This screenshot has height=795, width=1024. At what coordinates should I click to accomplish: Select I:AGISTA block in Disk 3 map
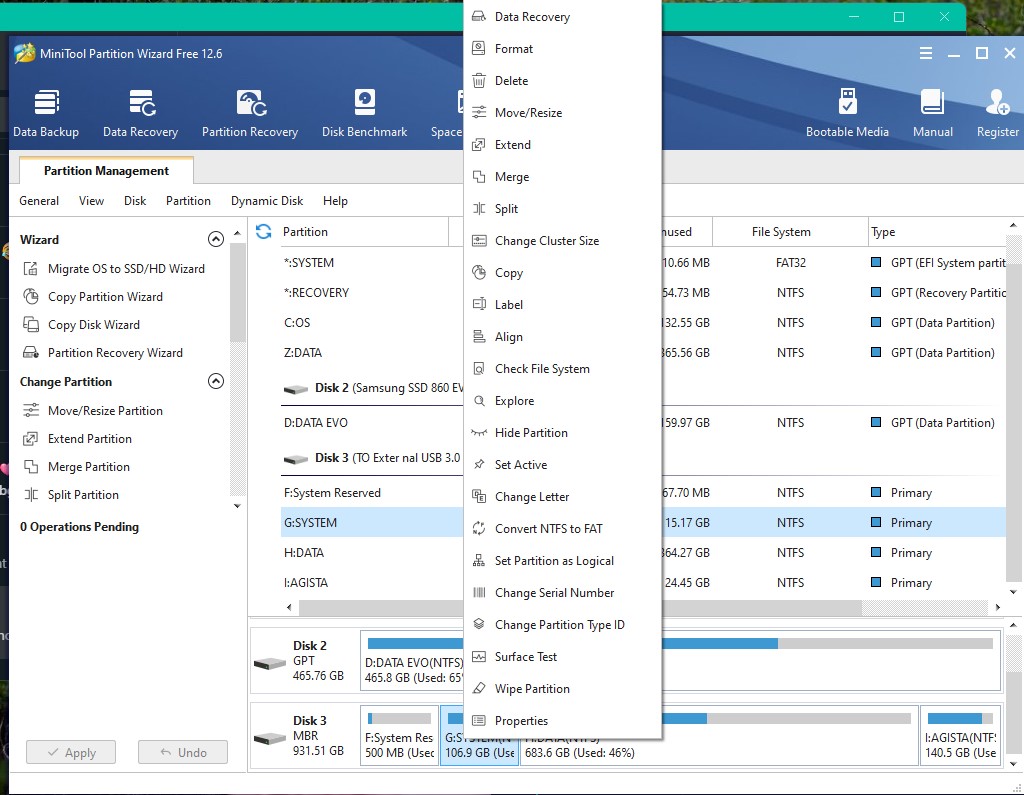(960, 735)
